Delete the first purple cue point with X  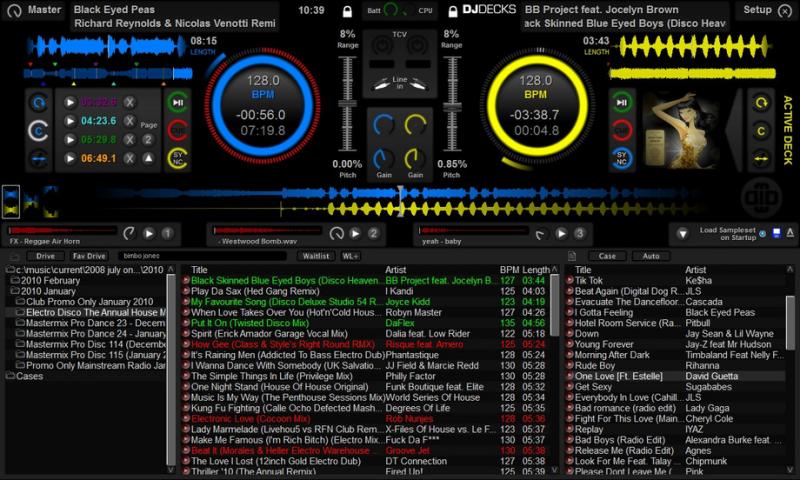click(130, 102)
